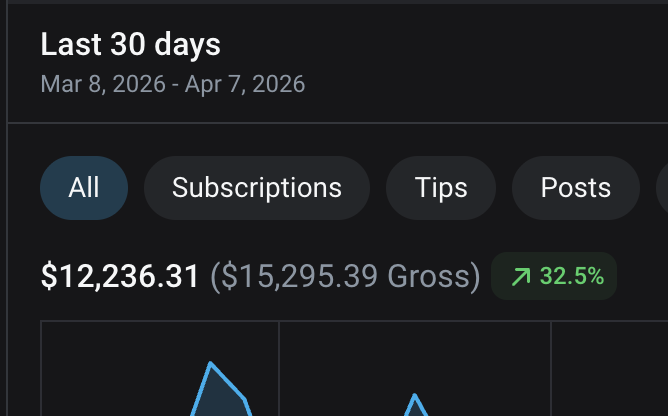Select the All earnings filter

click(x=84, y=188)
